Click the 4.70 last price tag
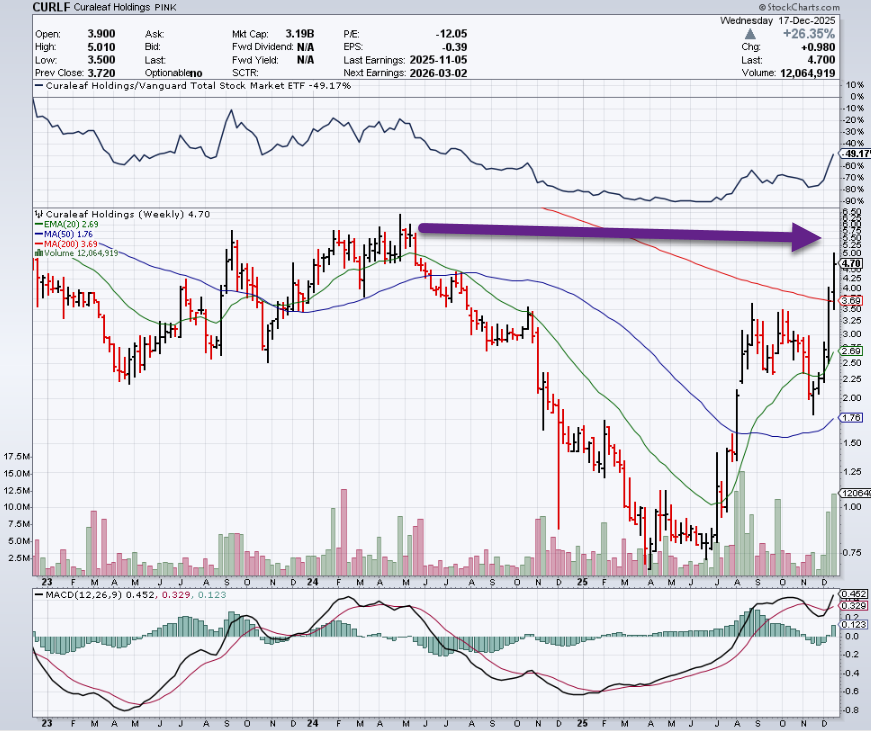The height and width of the screenshot is (731, 871). 852,263
